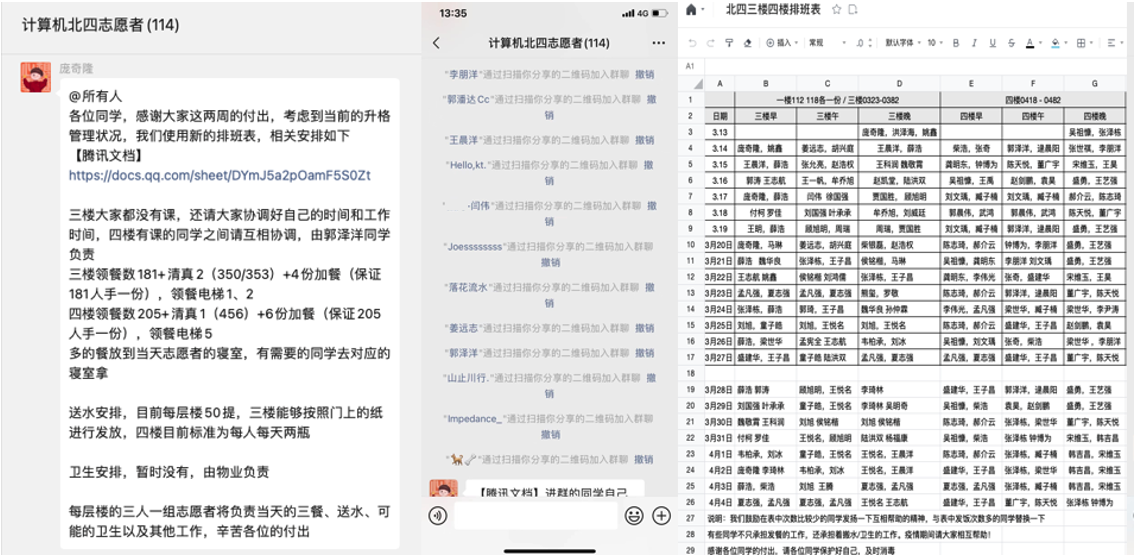Click the clear format eraser icon
This screenshot has width=1136, height=559.
(748, 43)
